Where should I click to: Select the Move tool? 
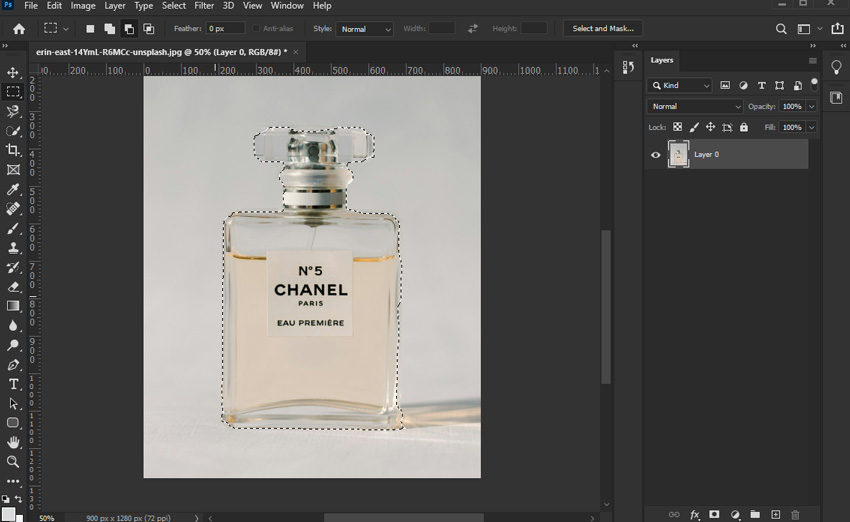pyautogui.click(x=13, y=72)
